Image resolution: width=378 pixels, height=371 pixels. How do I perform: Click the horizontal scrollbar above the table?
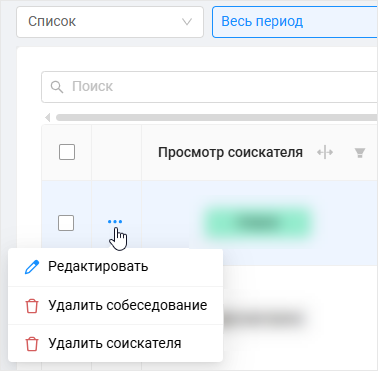tap(217, 117)
